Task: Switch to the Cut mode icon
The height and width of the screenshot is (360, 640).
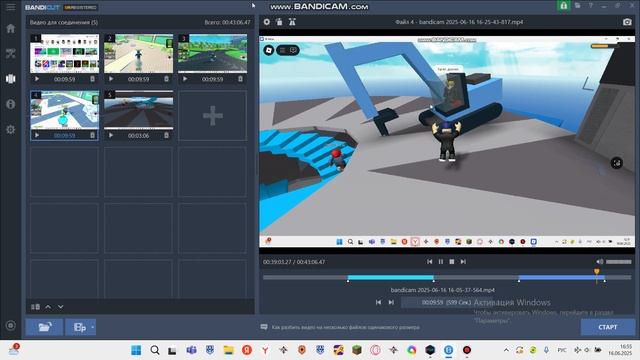Action: pos(11,53)
